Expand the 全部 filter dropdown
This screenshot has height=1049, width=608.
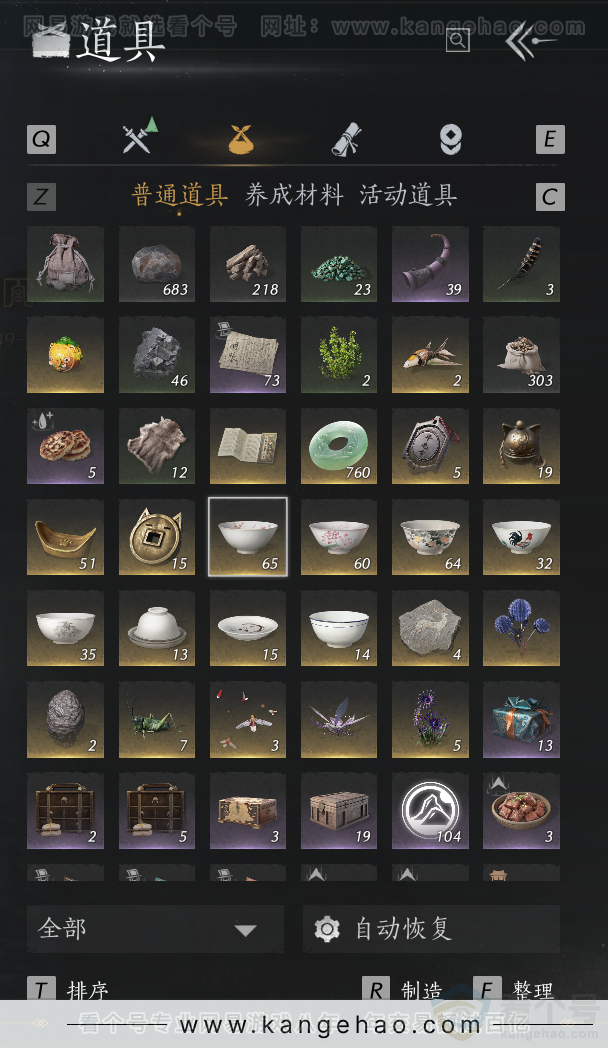[x=155, y=929]
